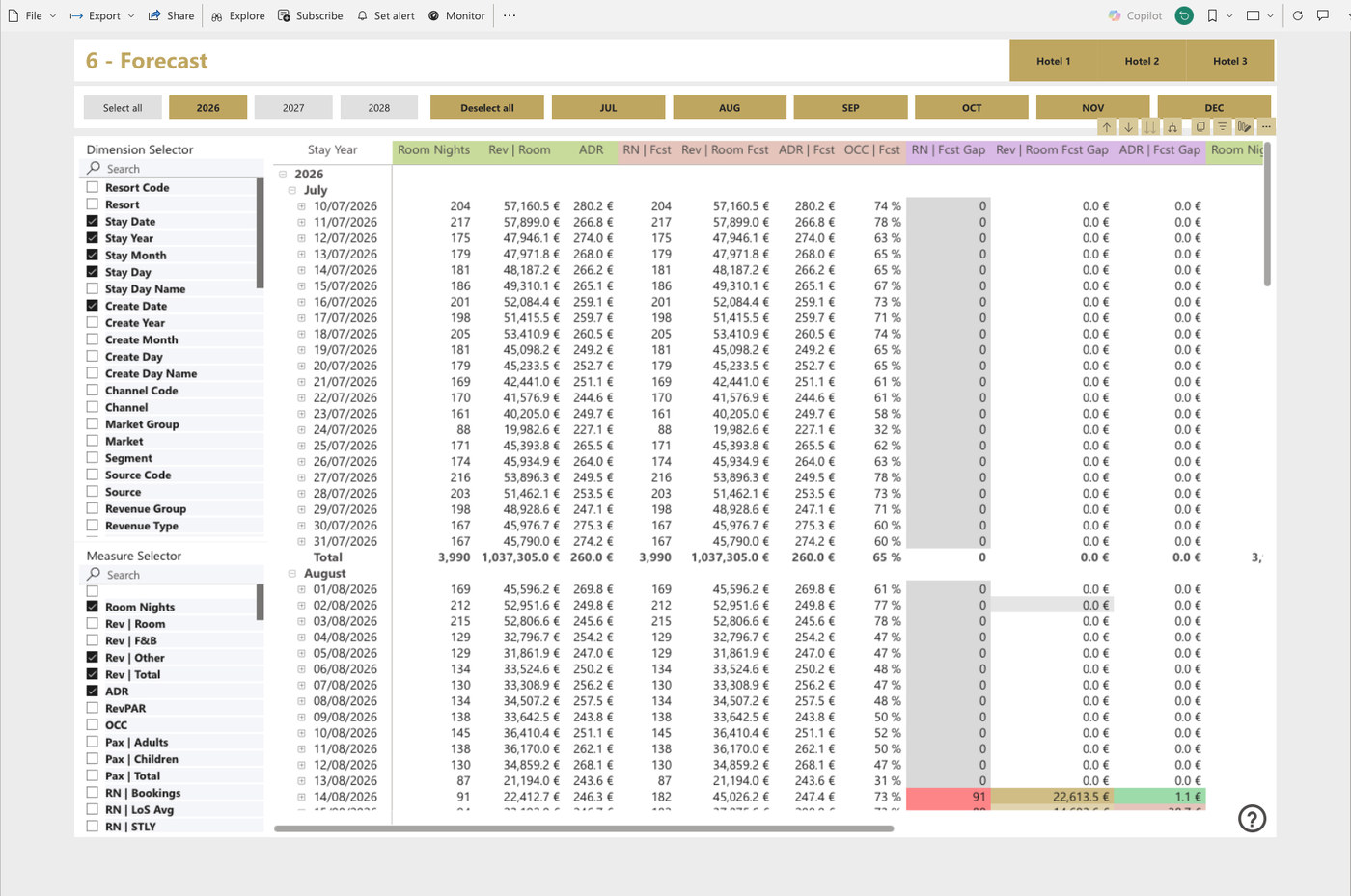Check the Resort Code checkbox
This screenshot has height=896, width=1351.
tap(93, 187)
